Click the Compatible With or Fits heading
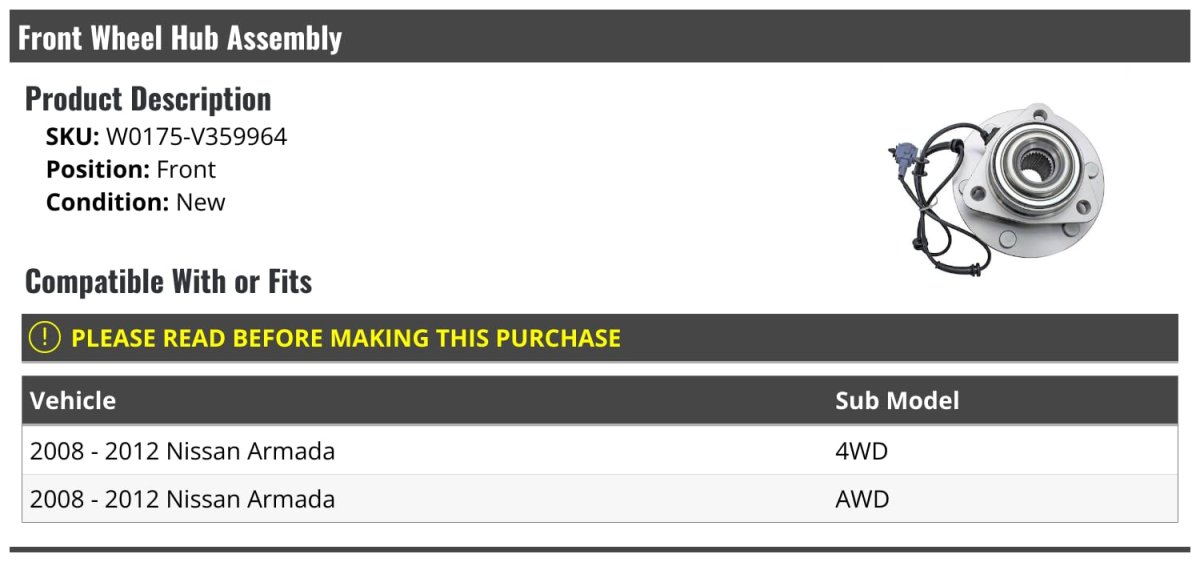 (168, 282)
